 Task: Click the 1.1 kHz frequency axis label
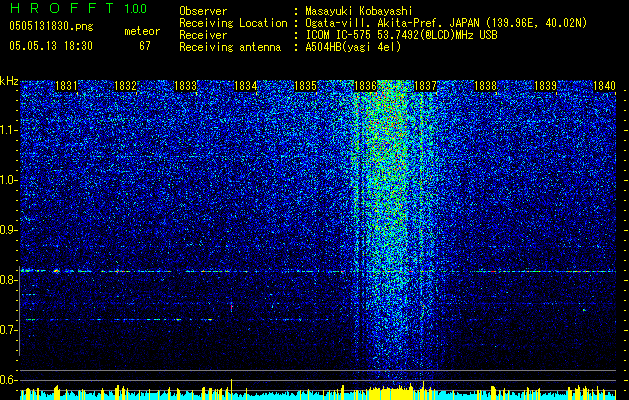click(9, 130)
